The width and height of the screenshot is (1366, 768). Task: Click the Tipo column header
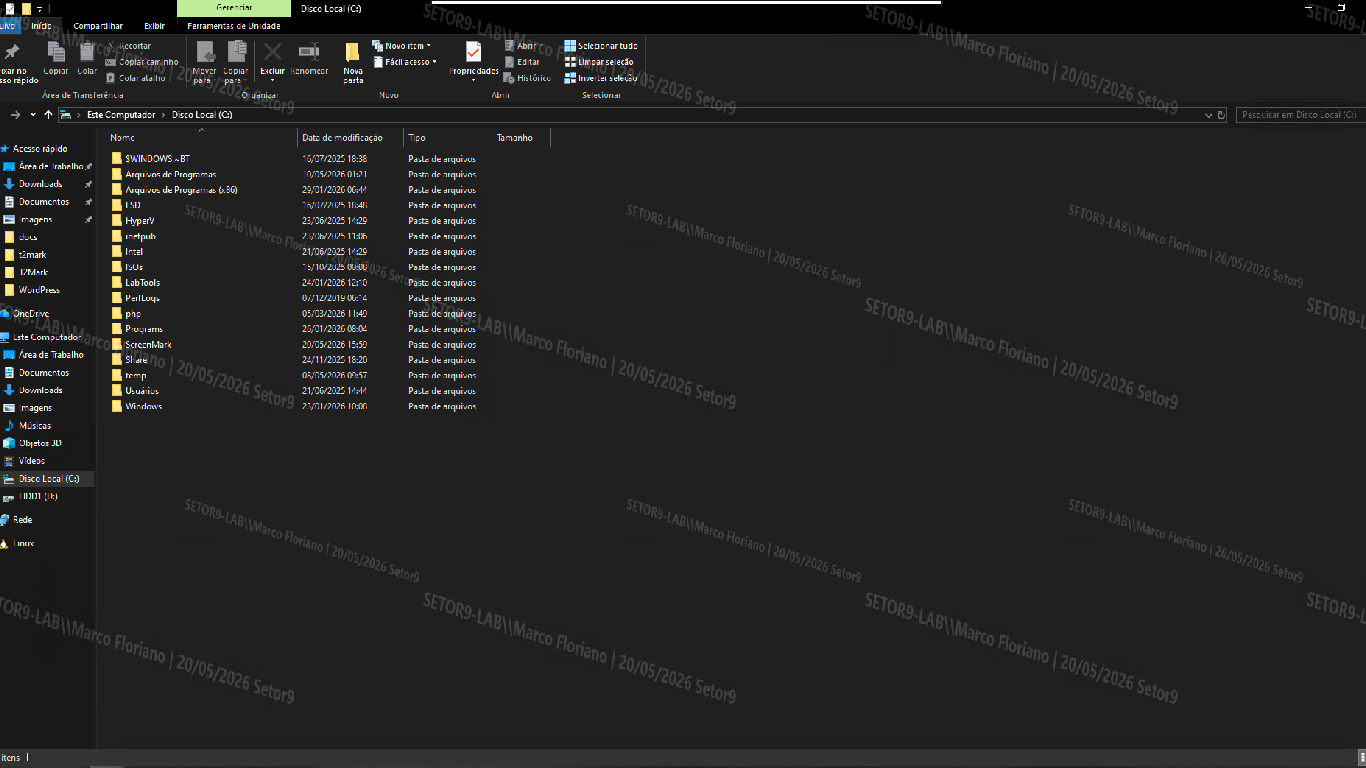(x=447, y=138)
